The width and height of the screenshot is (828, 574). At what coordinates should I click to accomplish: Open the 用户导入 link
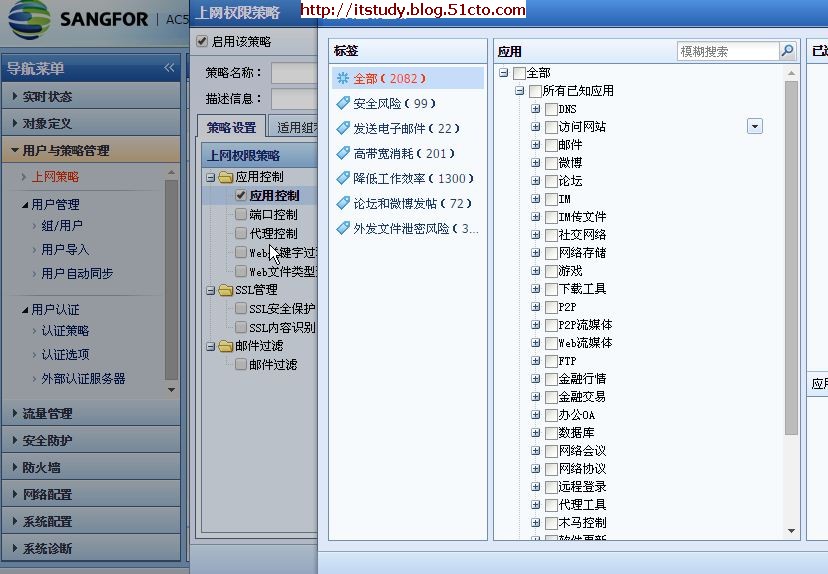click(65, 250)
